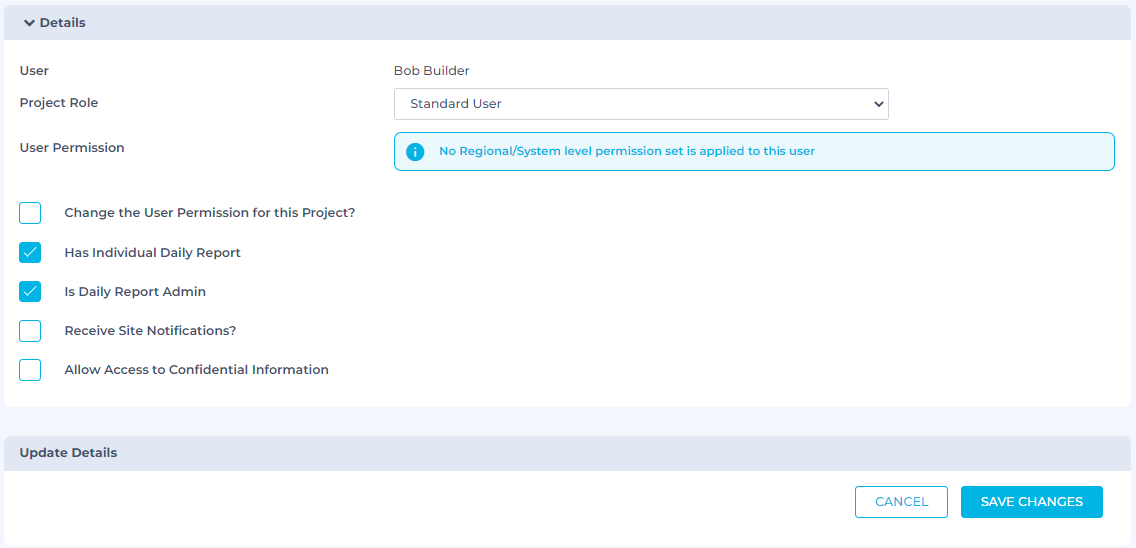Click the Details section header text
Viewport: 1136px width, 548px height.
(x=62, y=23)
